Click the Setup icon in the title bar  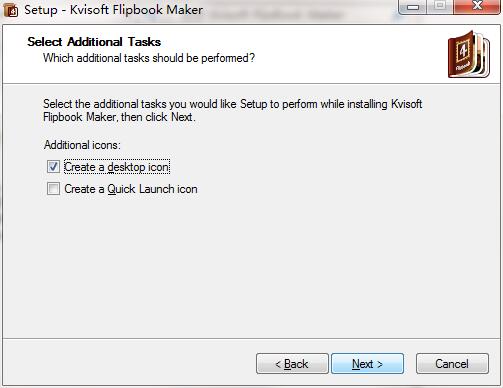[x=11, y=10]
